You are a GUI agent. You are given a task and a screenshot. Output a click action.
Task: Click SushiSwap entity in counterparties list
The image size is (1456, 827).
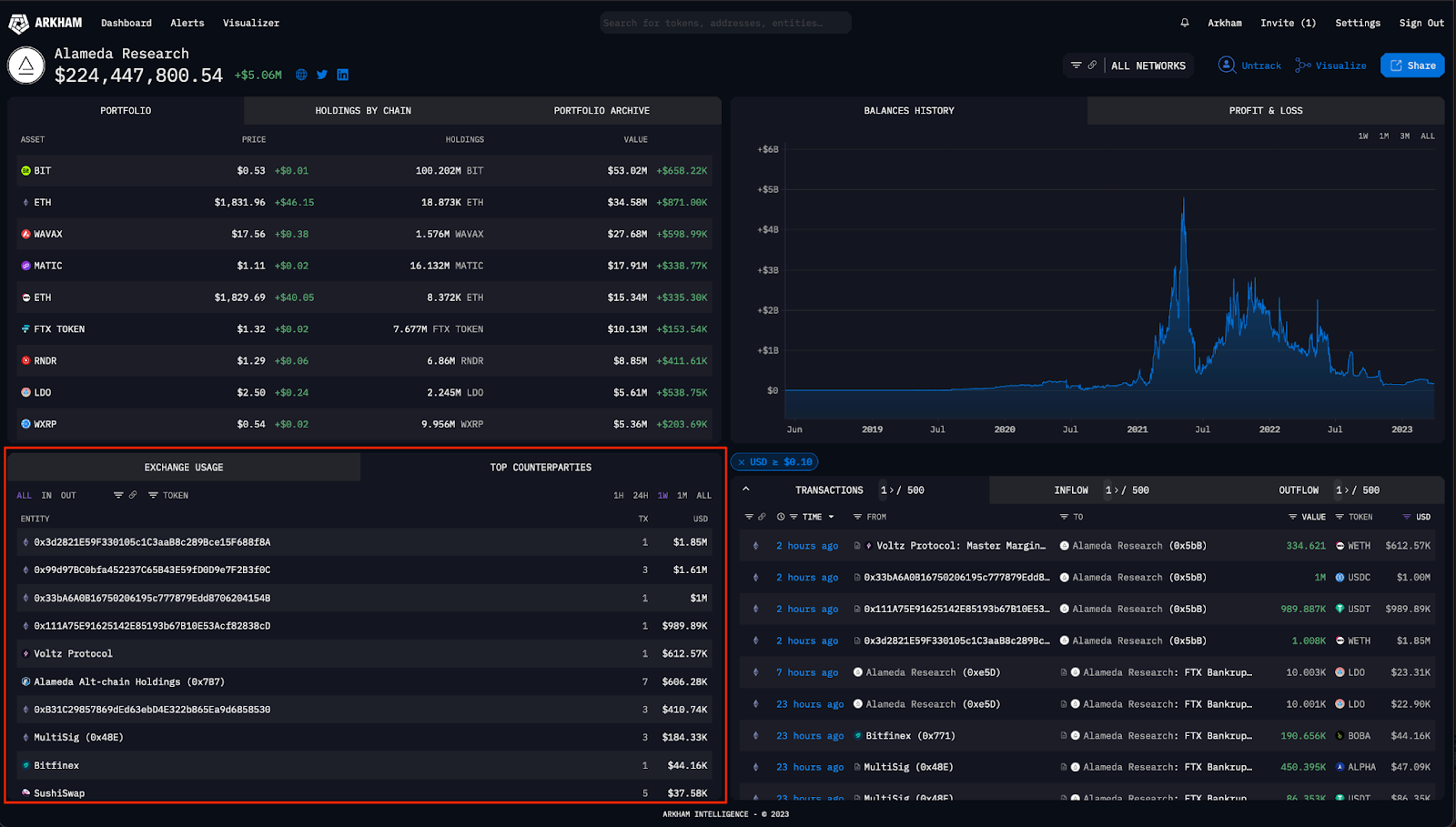pos(59,793)
